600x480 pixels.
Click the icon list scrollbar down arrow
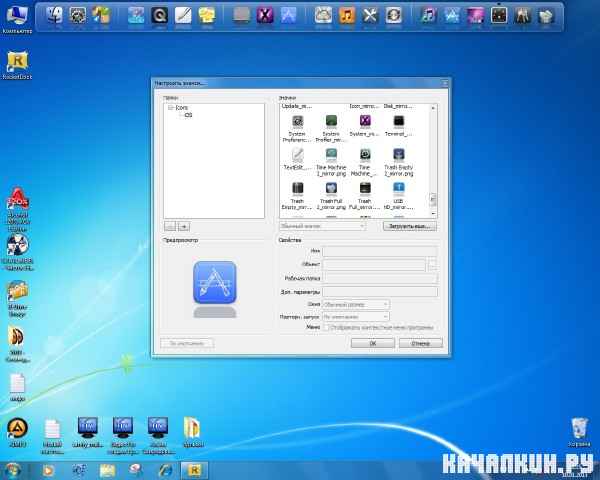click(433, 214)
